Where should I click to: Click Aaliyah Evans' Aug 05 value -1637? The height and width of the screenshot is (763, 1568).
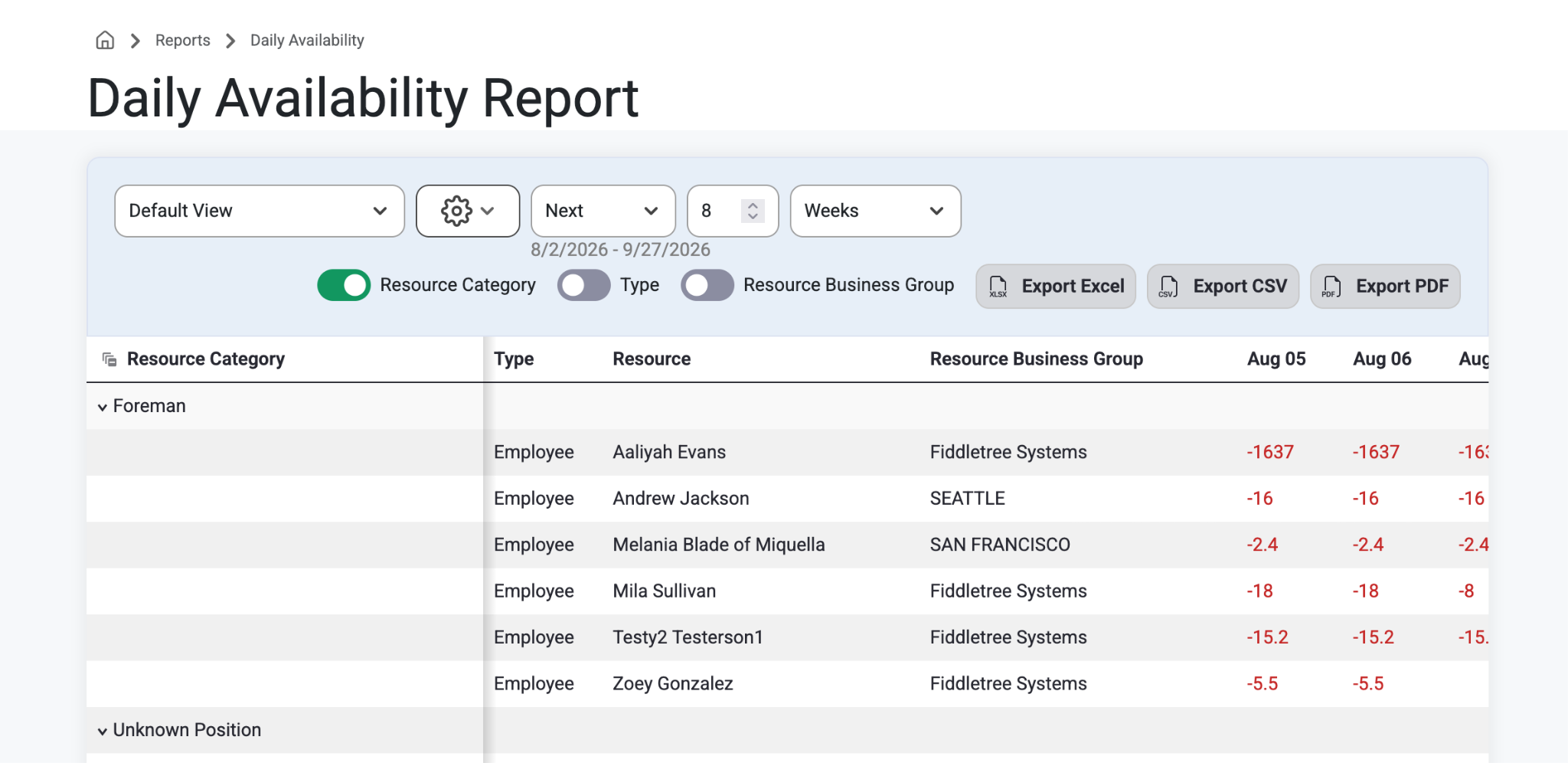1270,452
